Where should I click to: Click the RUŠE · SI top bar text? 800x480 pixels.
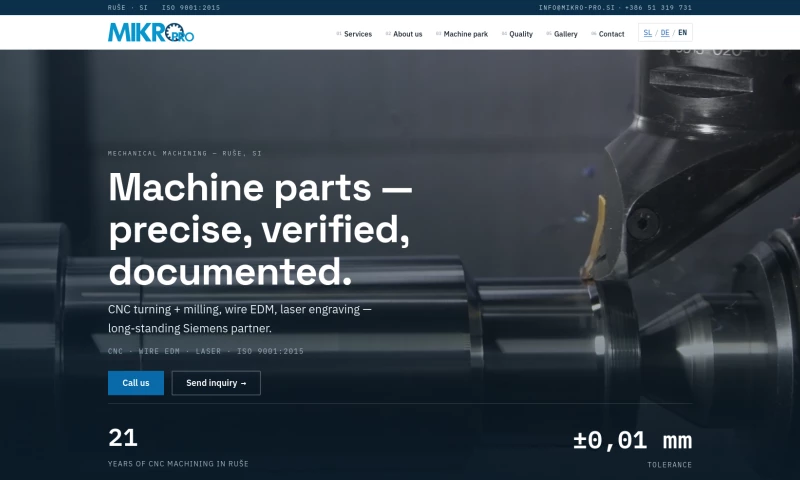coord(128,8)
